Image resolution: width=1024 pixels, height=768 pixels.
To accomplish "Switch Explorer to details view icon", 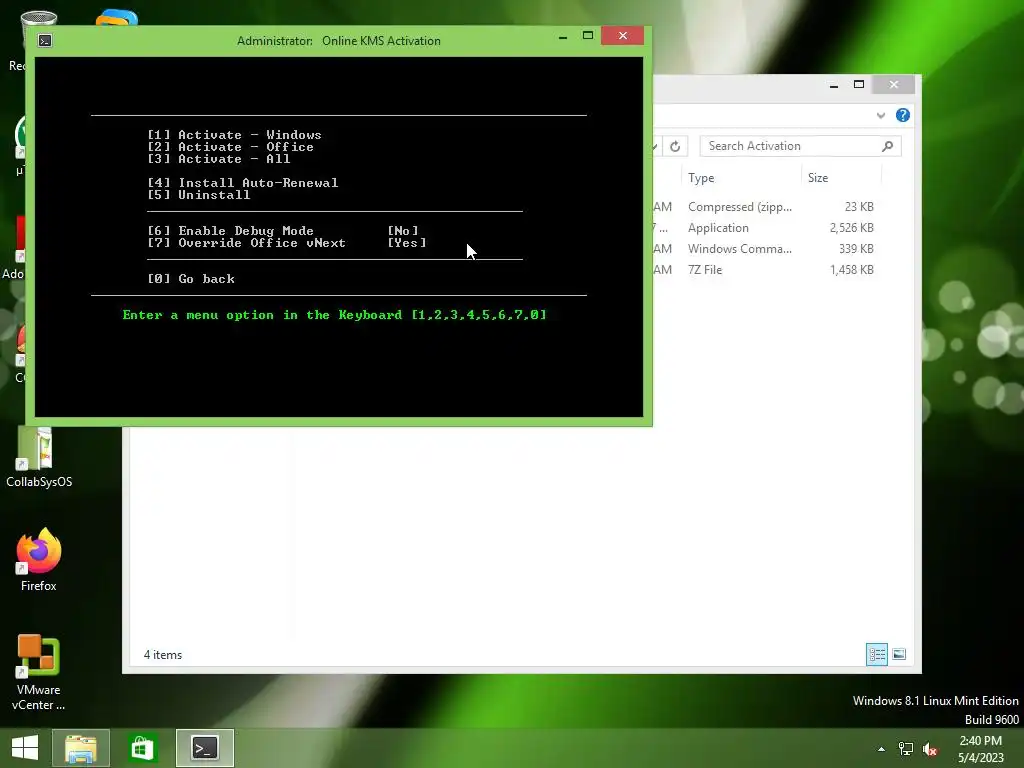I will click(876, 654).
